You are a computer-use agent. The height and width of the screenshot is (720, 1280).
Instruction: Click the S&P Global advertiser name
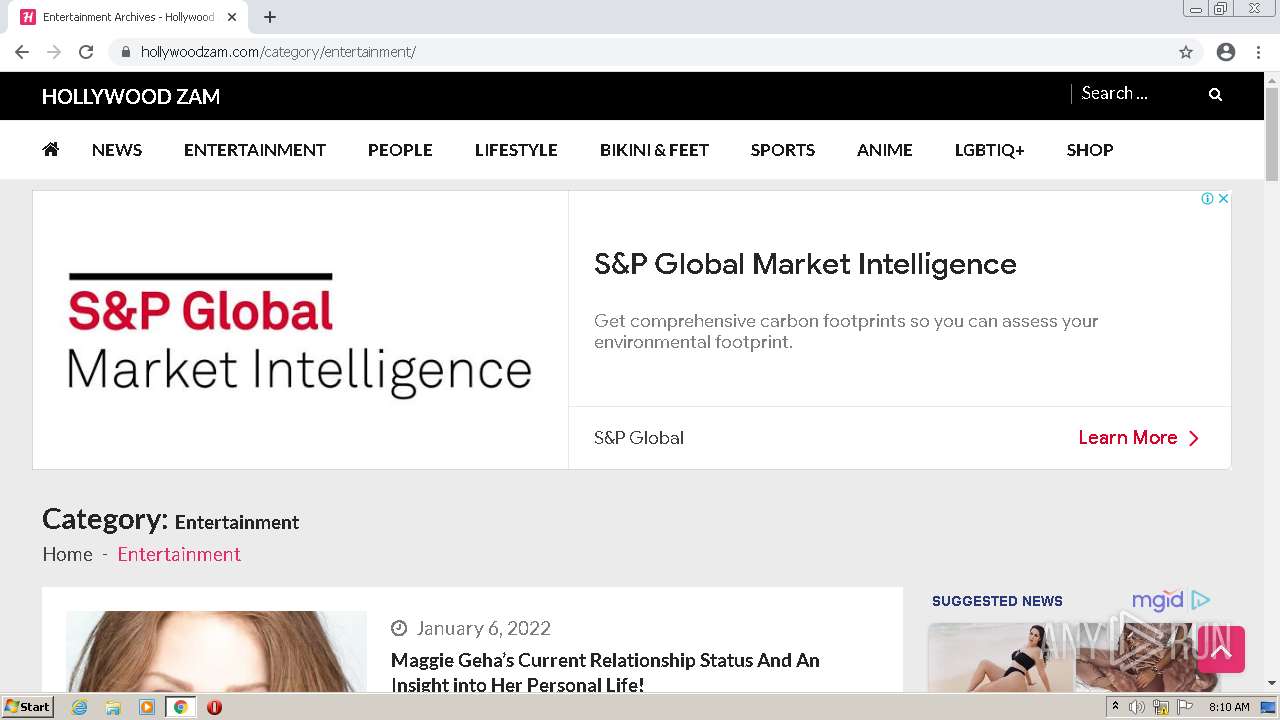click(639, 438)
